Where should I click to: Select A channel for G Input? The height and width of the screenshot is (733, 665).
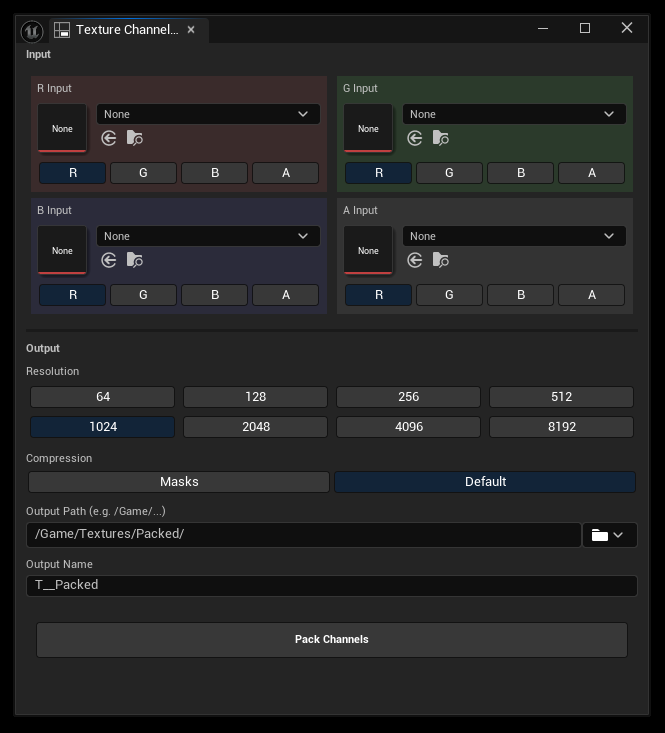[x=592, y=173]
